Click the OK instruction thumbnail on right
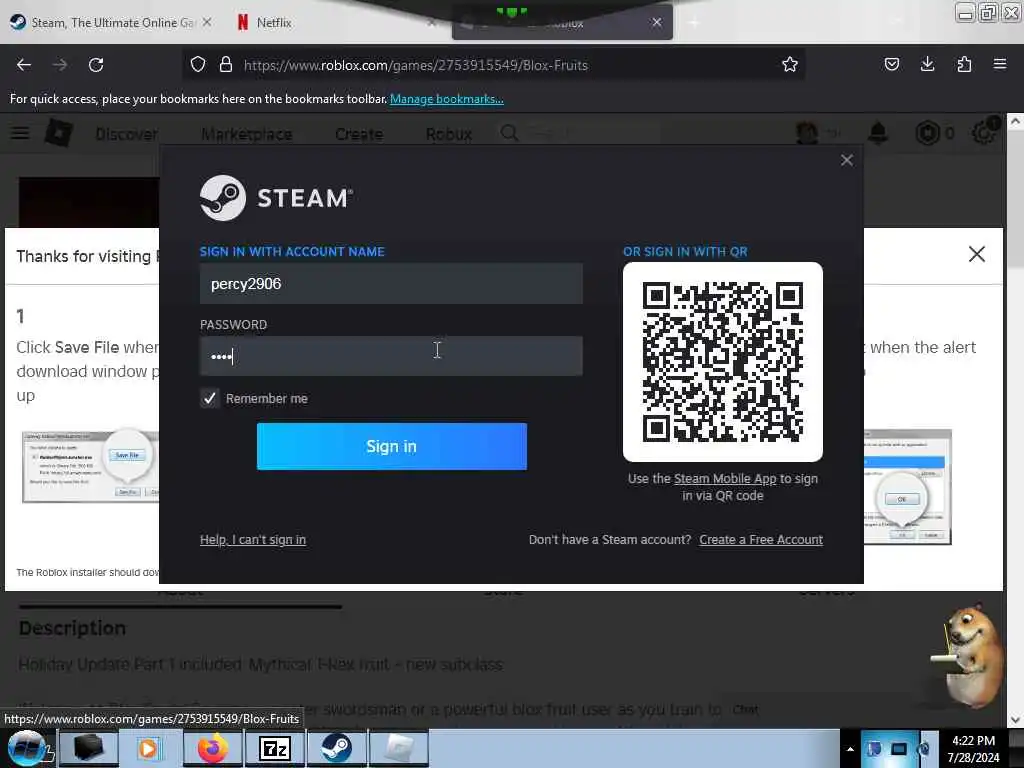1024x768 pixels. click(x=908, y=487)
